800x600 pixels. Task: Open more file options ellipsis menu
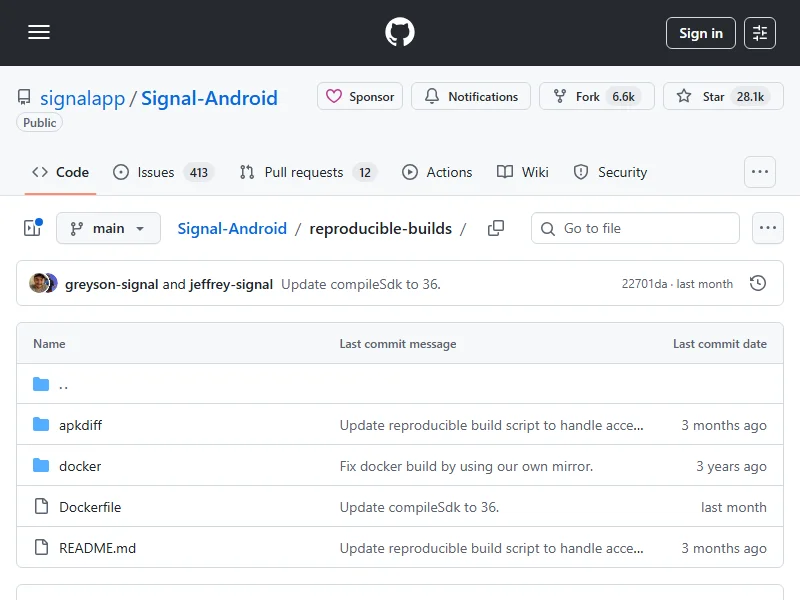(x=767, y=228)
